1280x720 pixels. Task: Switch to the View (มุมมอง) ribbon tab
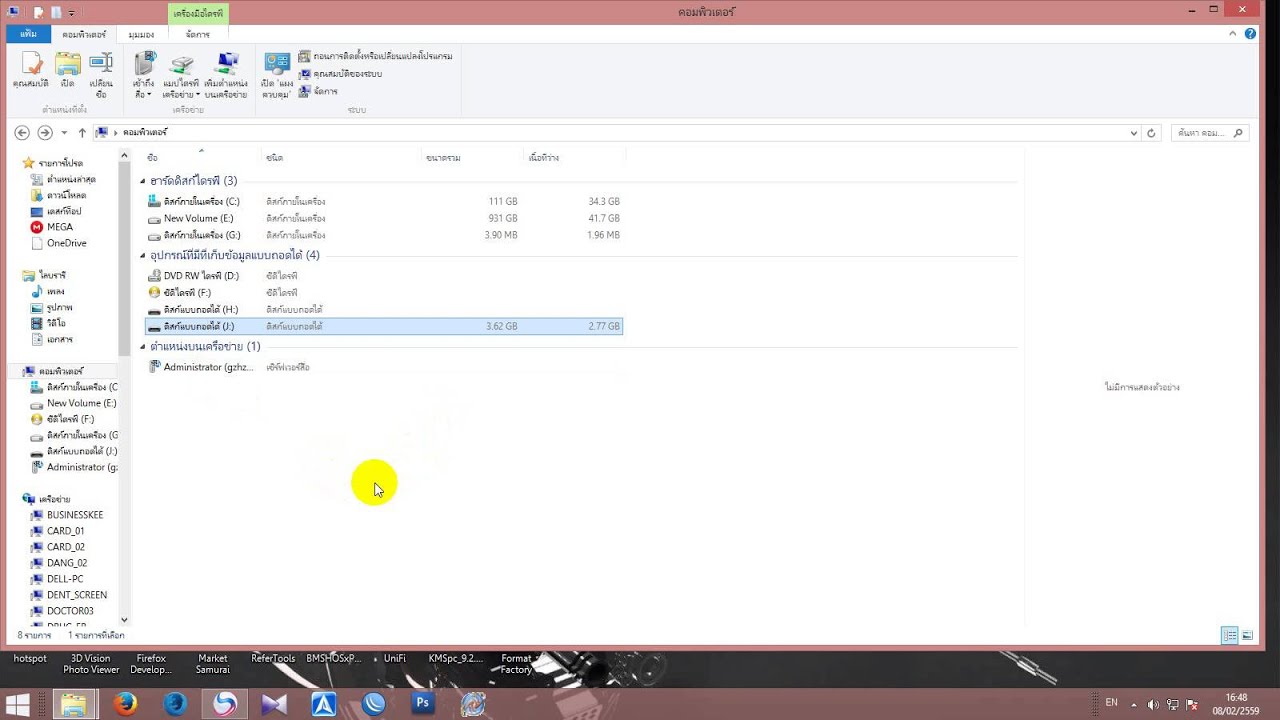141,34
